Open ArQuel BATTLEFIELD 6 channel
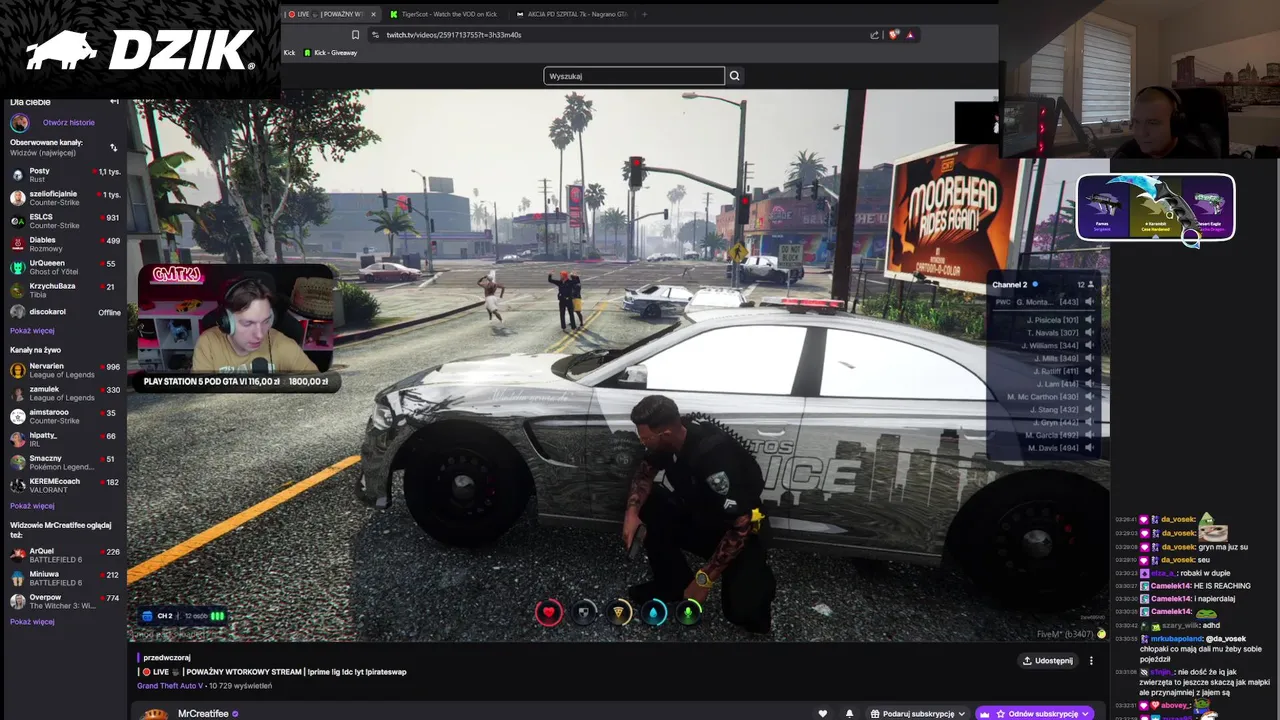Image resolution: width=1280 pixels, height=720 pixels. click(x=65, y=555)
